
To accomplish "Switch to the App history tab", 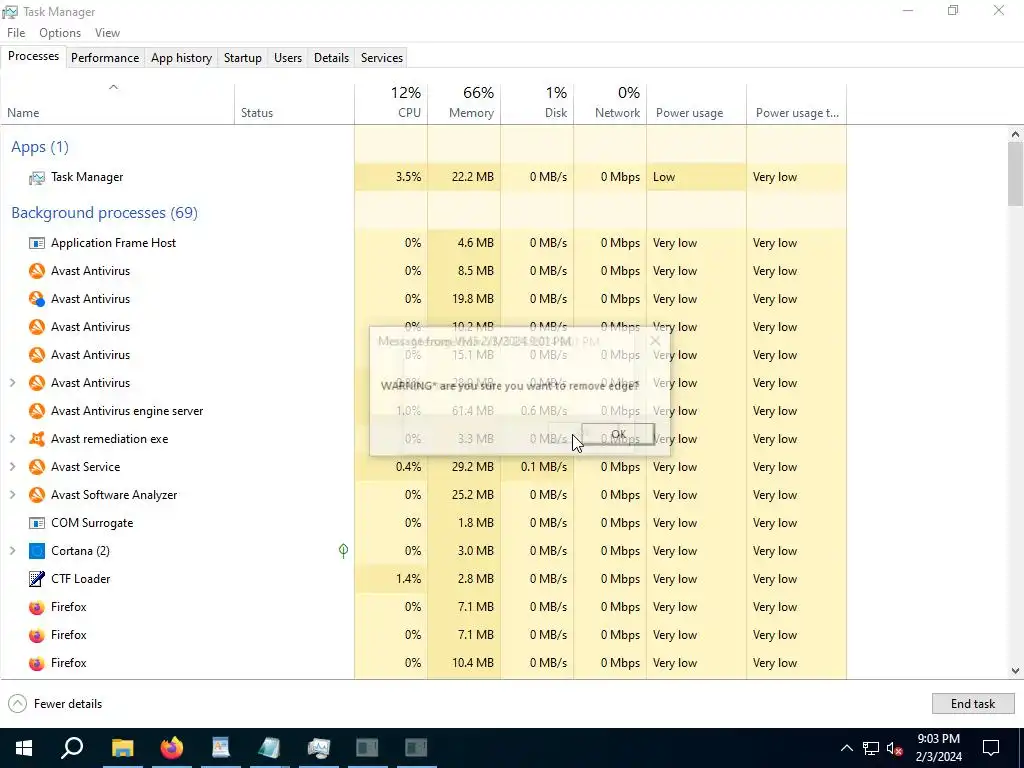I will click(x=182, y=58).
